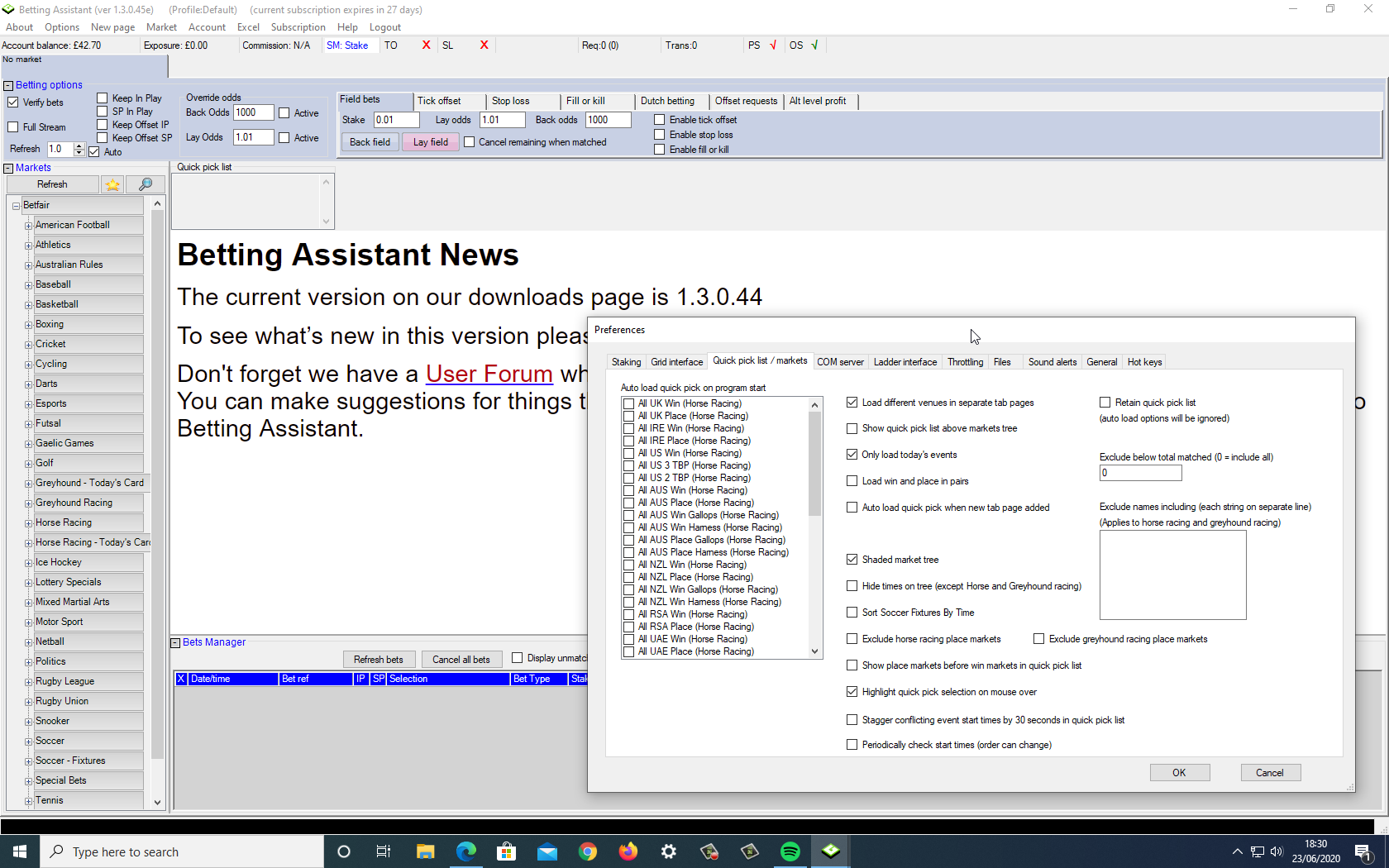
Task: Open Firefox from the taskbar
Action: 628,851
